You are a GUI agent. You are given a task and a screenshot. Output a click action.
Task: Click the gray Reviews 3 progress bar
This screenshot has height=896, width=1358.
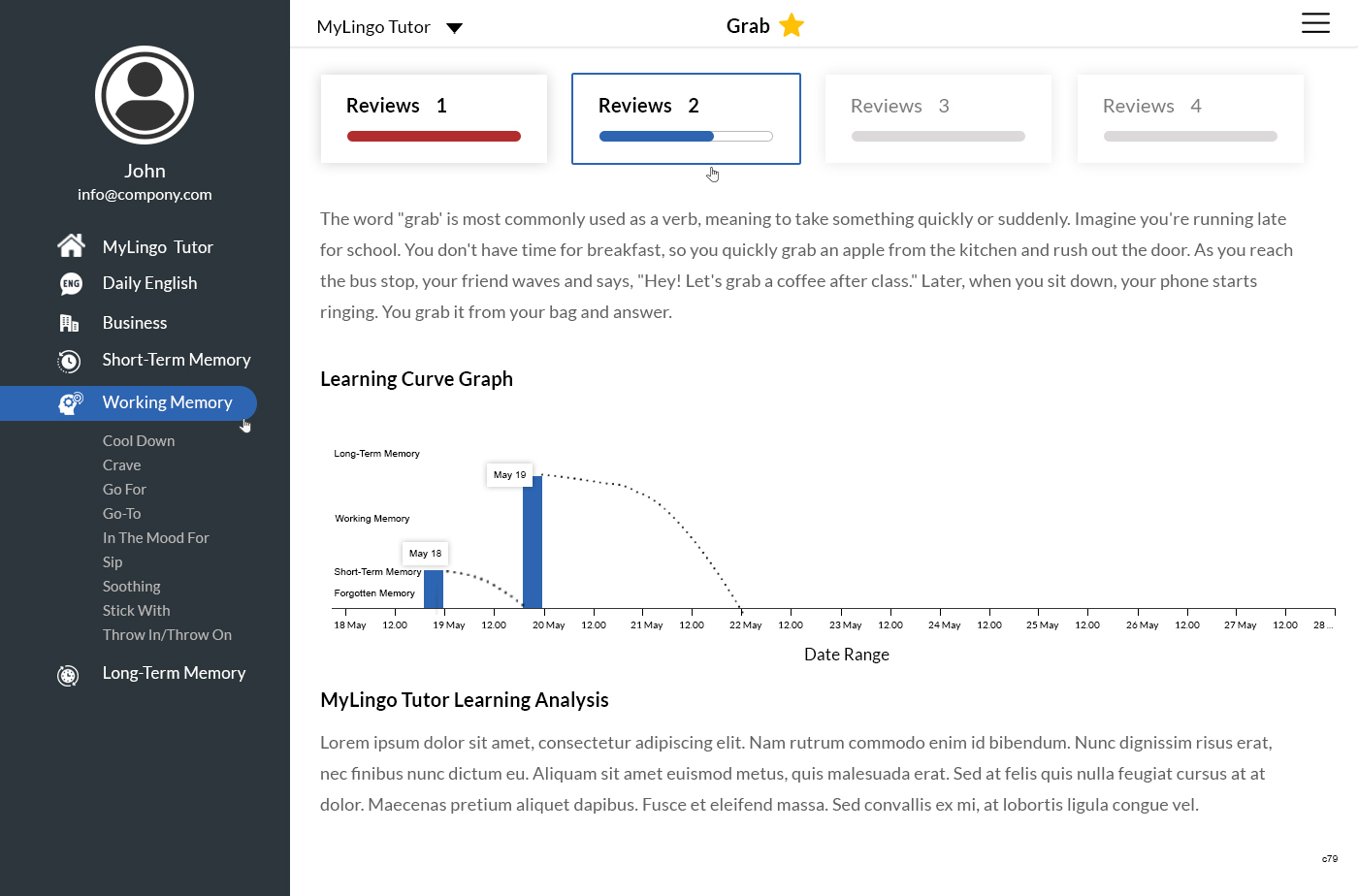tap(938, 137)
